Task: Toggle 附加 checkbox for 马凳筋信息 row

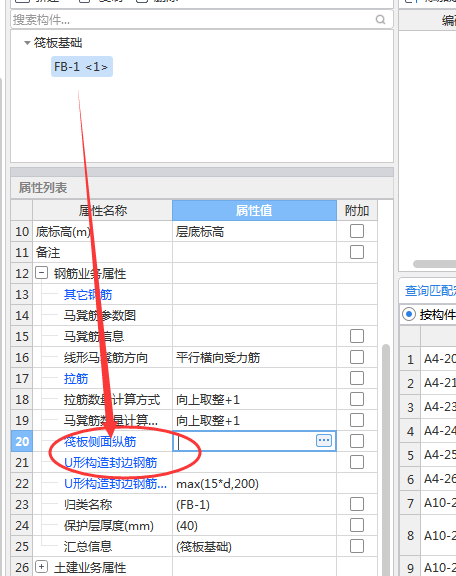Action: point(357,336)
